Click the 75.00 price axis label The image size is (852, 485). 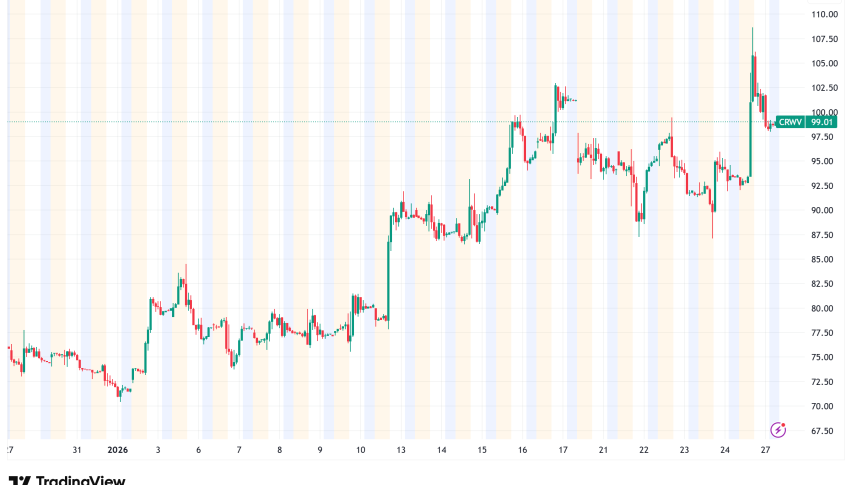824,357
